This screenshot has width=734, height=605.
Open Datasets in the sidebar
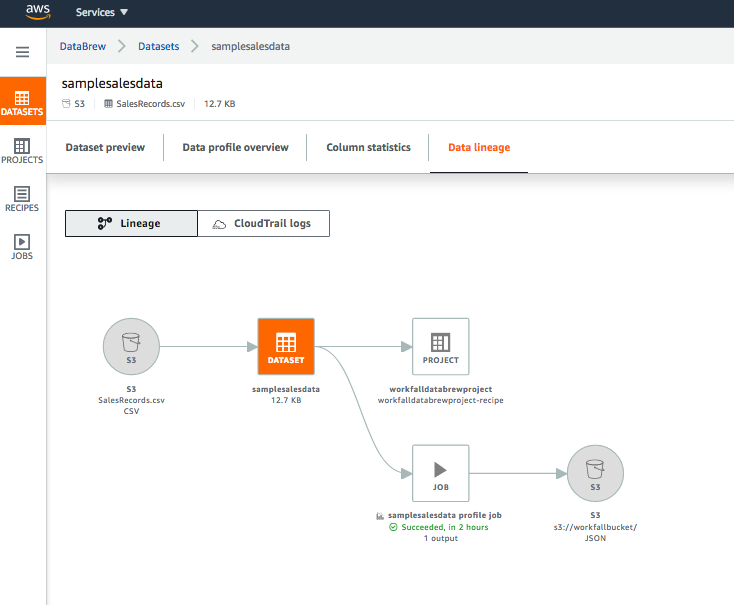(x=22, y=102)
